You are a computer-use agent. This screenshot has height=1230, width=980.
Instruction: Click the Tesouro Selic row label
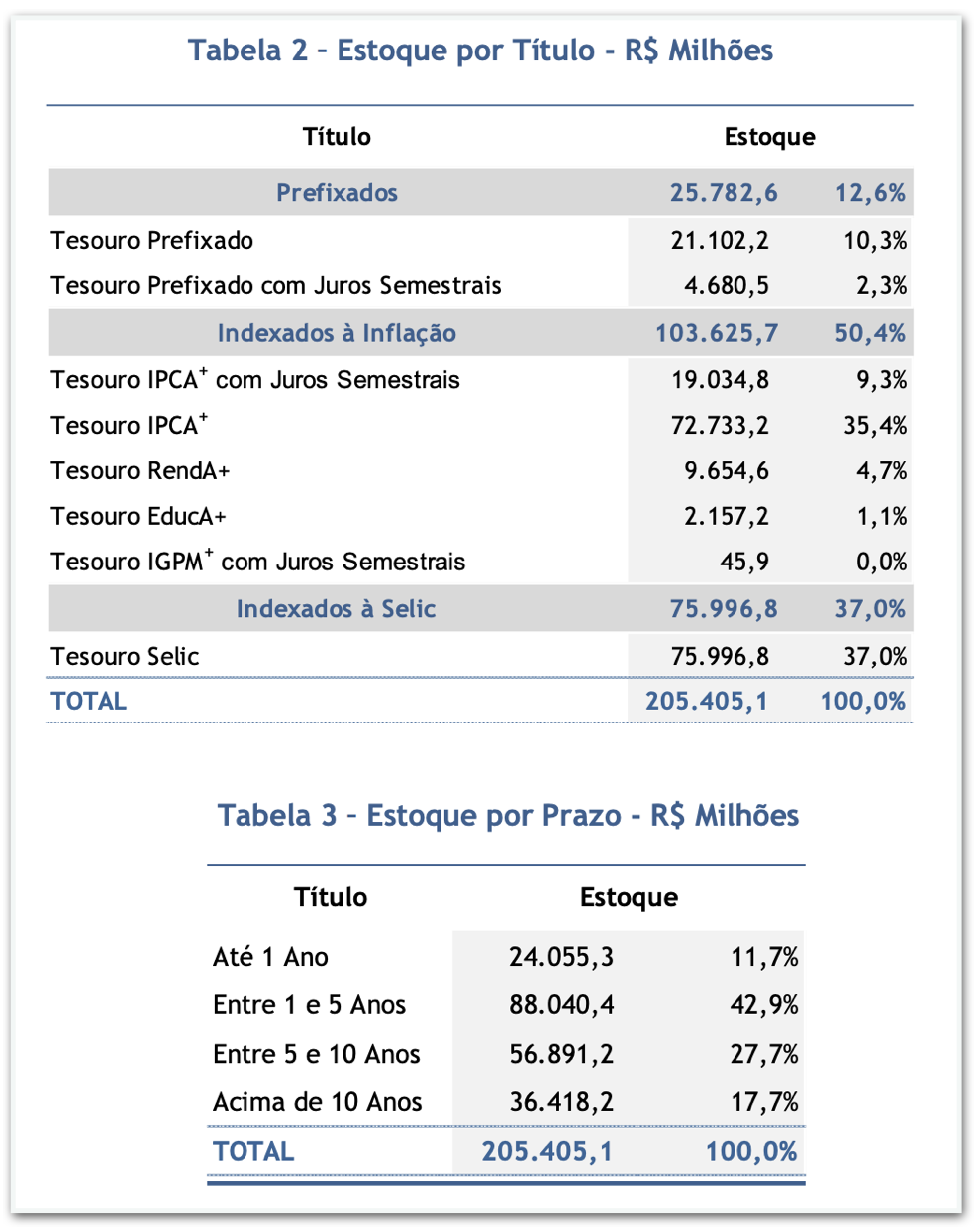[125, 657]
